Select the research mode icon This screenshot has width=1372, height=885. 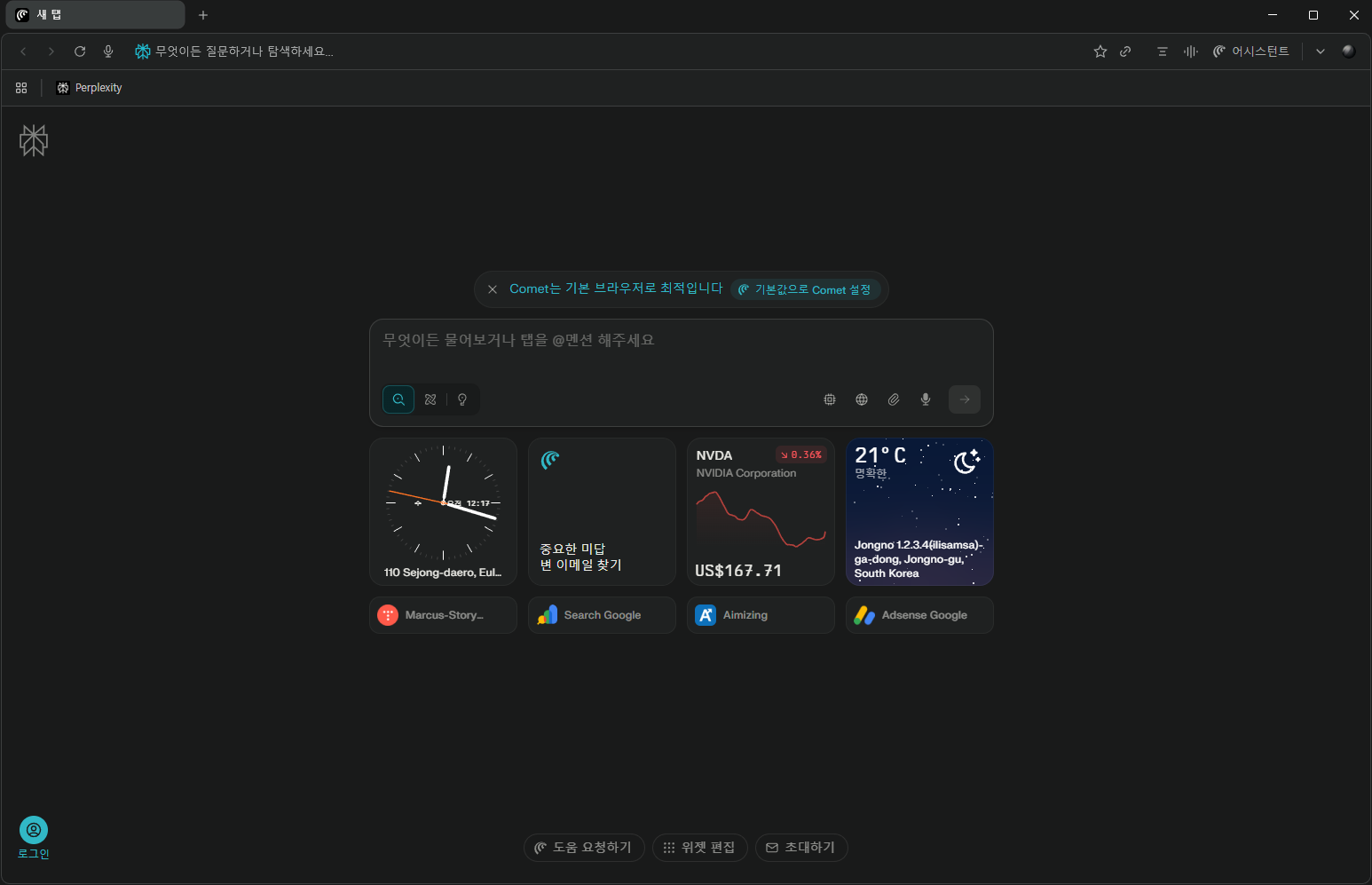(x=430, y=399)
